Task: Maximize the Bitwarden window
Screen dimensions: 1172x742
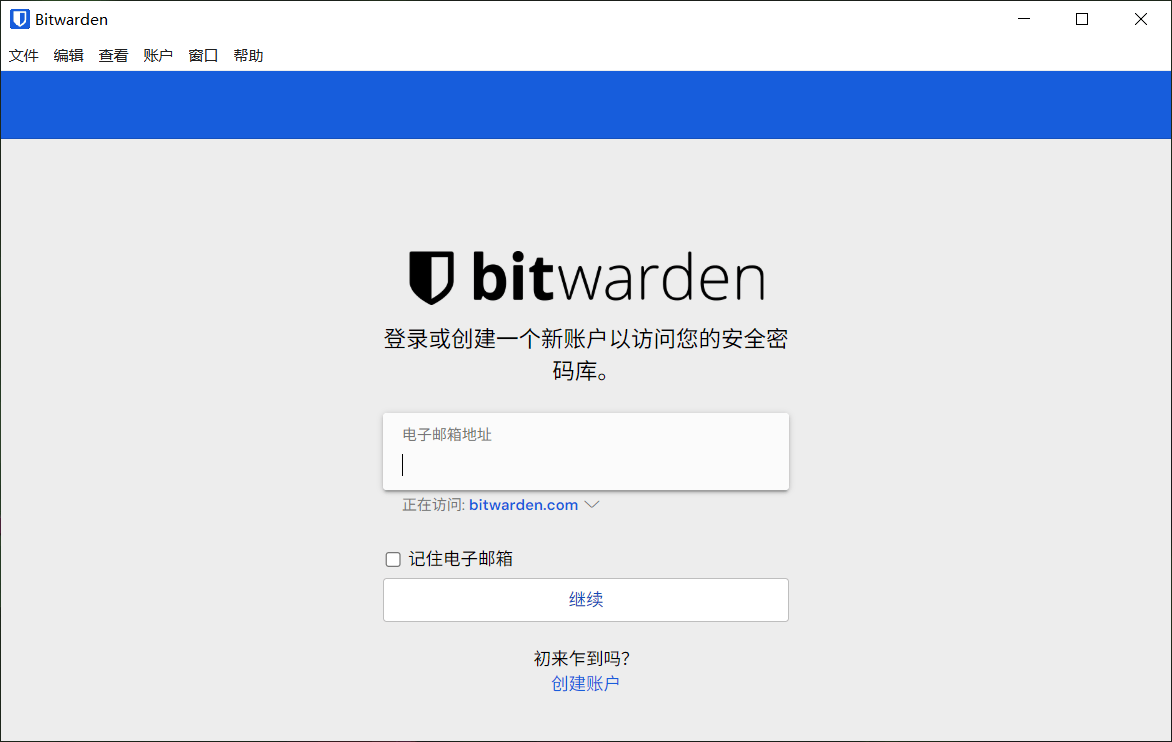Action: click(1082, 19)
